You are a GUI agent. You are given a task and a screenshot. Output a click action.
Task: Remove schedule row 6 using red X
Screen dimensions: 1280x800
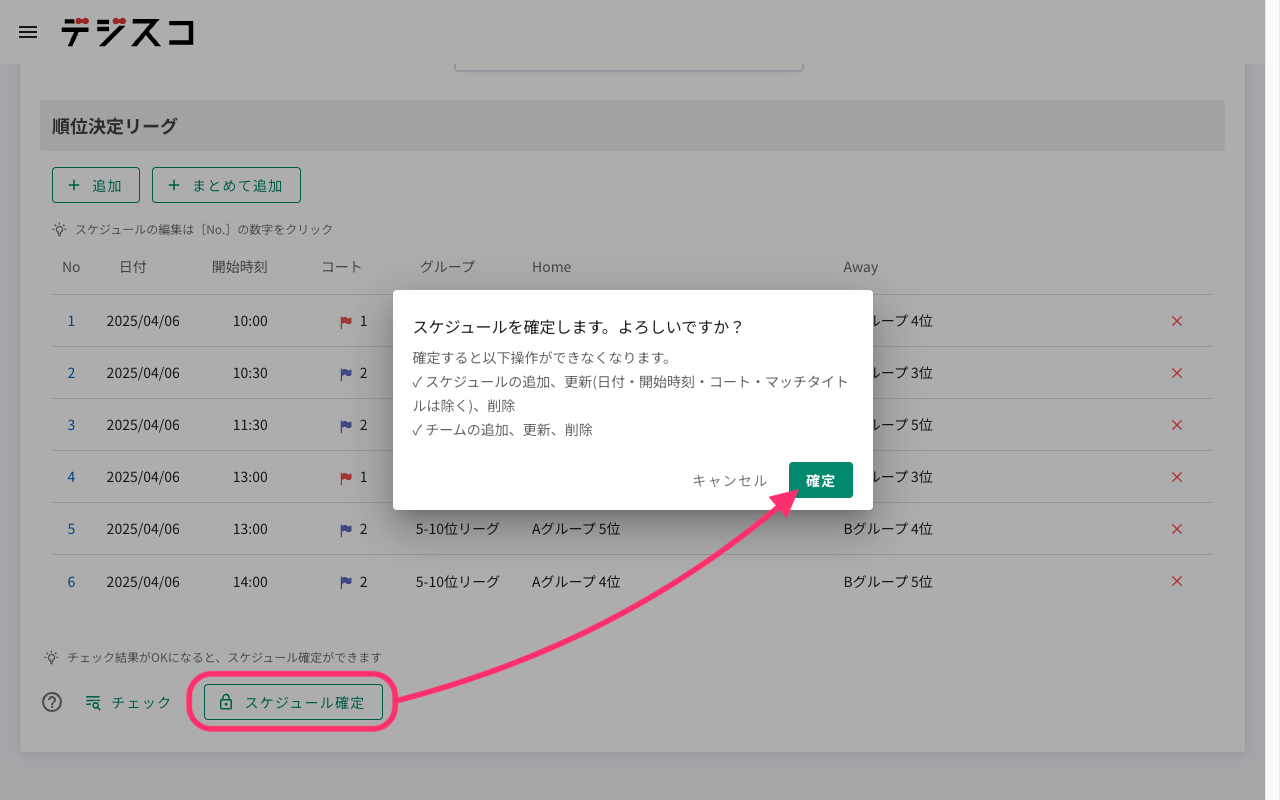[1177, 581]
